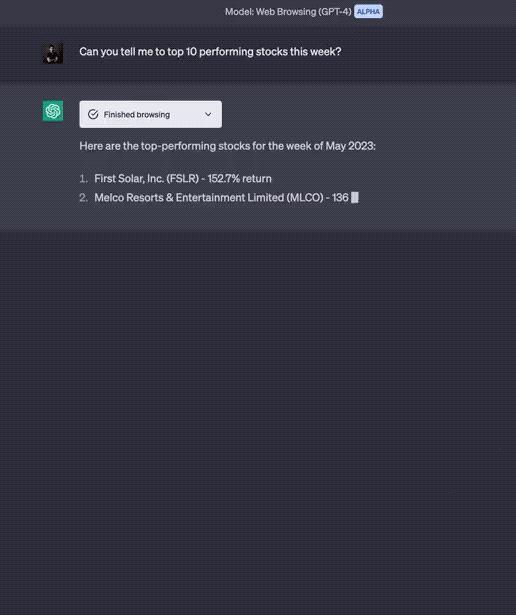Click the green ChatGPT logo avatar
Viewport: 516px width, 615px height.
click(53, 111)
